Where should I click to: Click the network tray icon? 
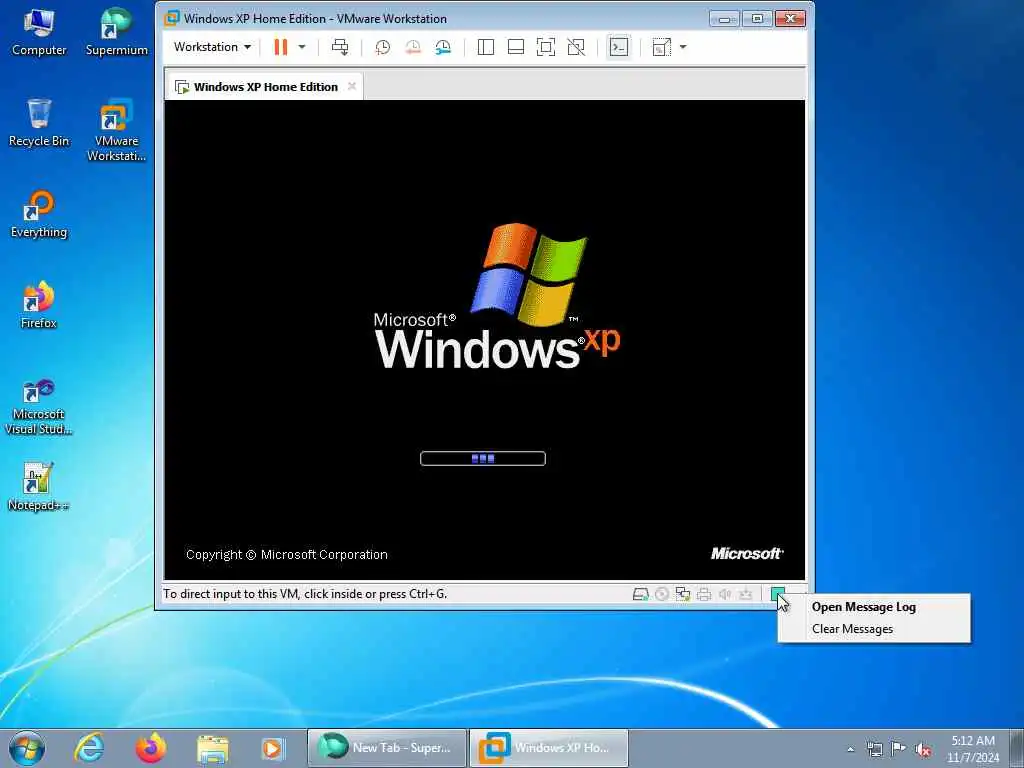tap(874, 749)
